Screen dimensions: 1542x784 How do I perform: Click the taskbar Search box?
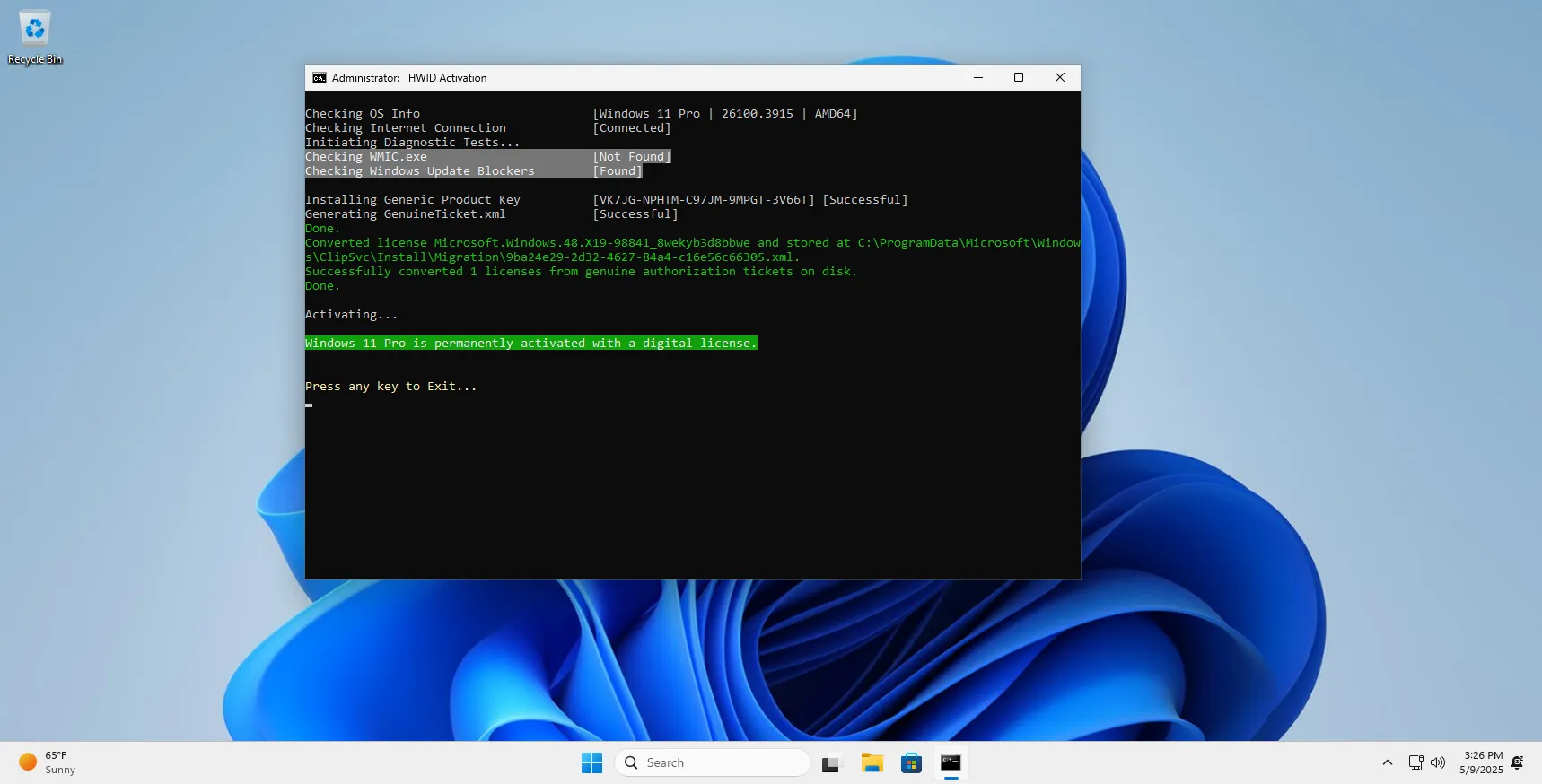click(x=712, y=762)
